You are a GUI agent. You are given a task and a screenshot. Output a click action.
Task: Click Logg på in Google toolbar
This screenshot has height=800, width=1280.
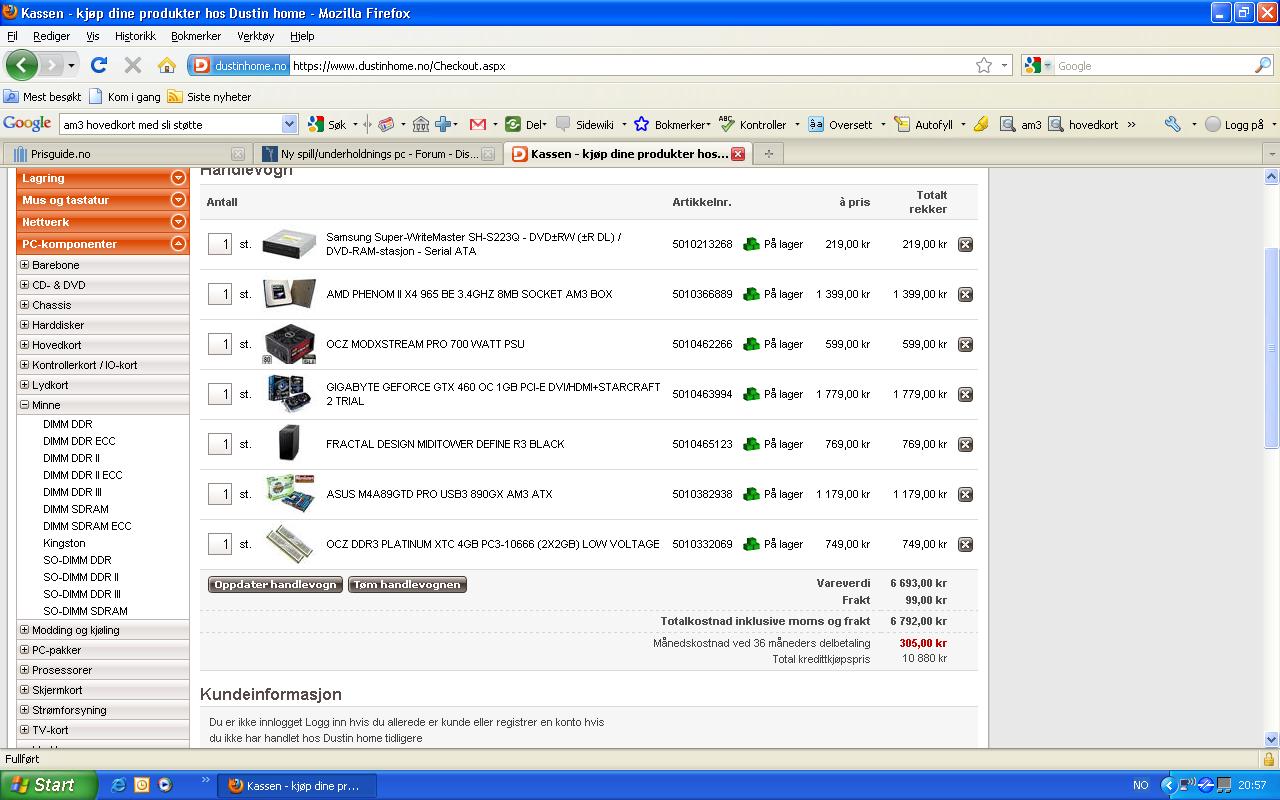point(1236,124)
